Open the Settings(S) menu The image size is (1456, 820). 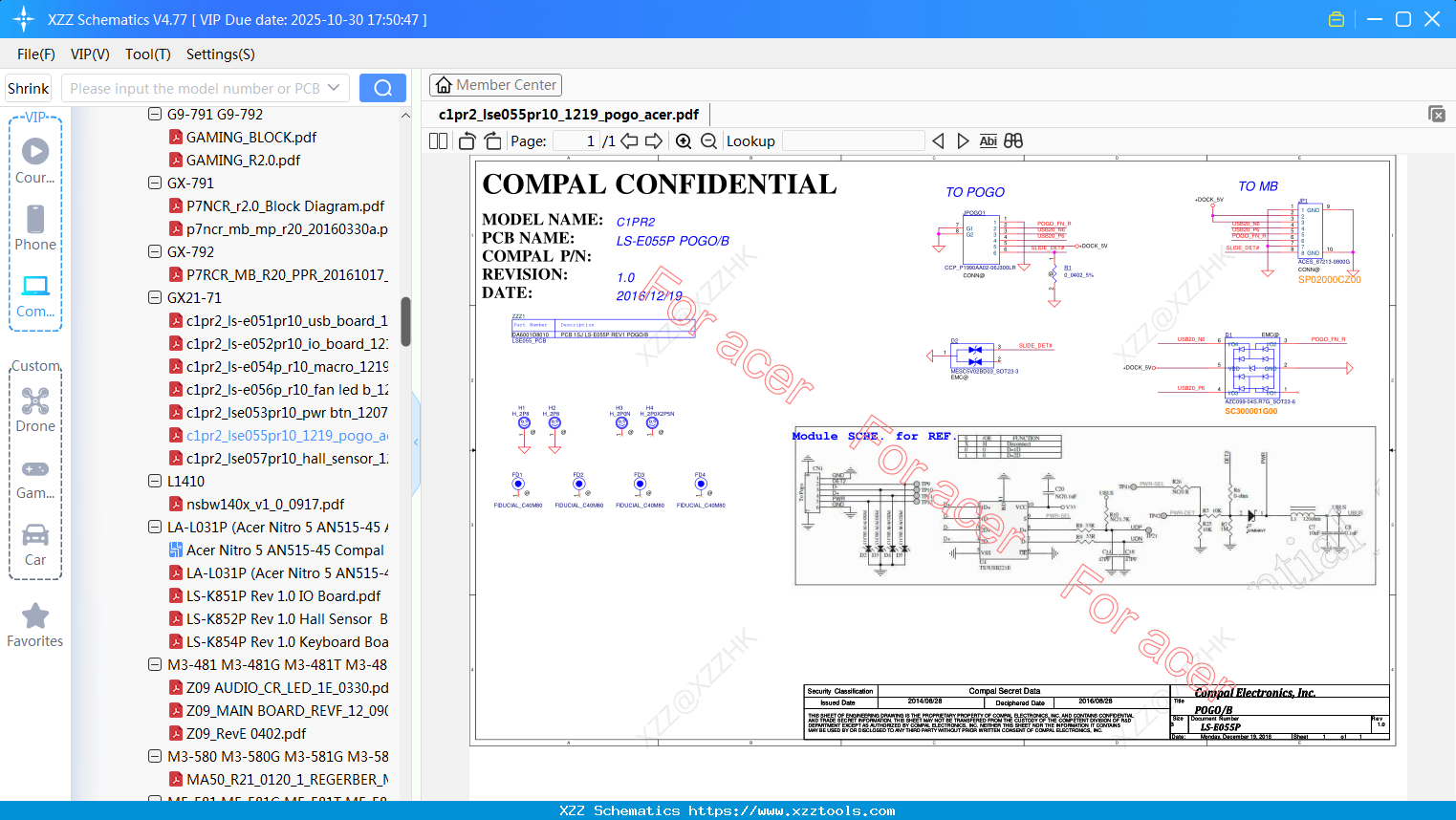pyautogui.click(x=221, y=54)
